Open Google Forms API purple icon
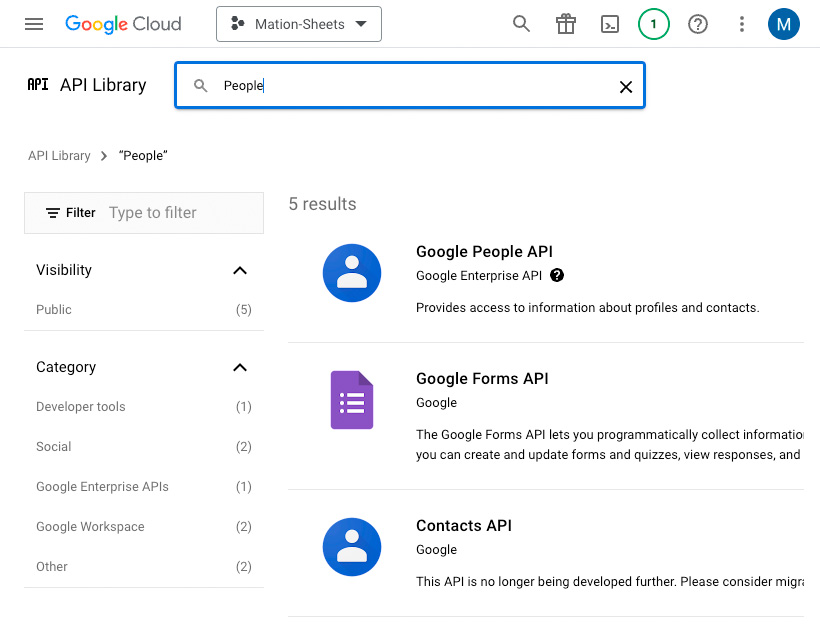The width and height of the screenshot is (820, 638). 352,400
